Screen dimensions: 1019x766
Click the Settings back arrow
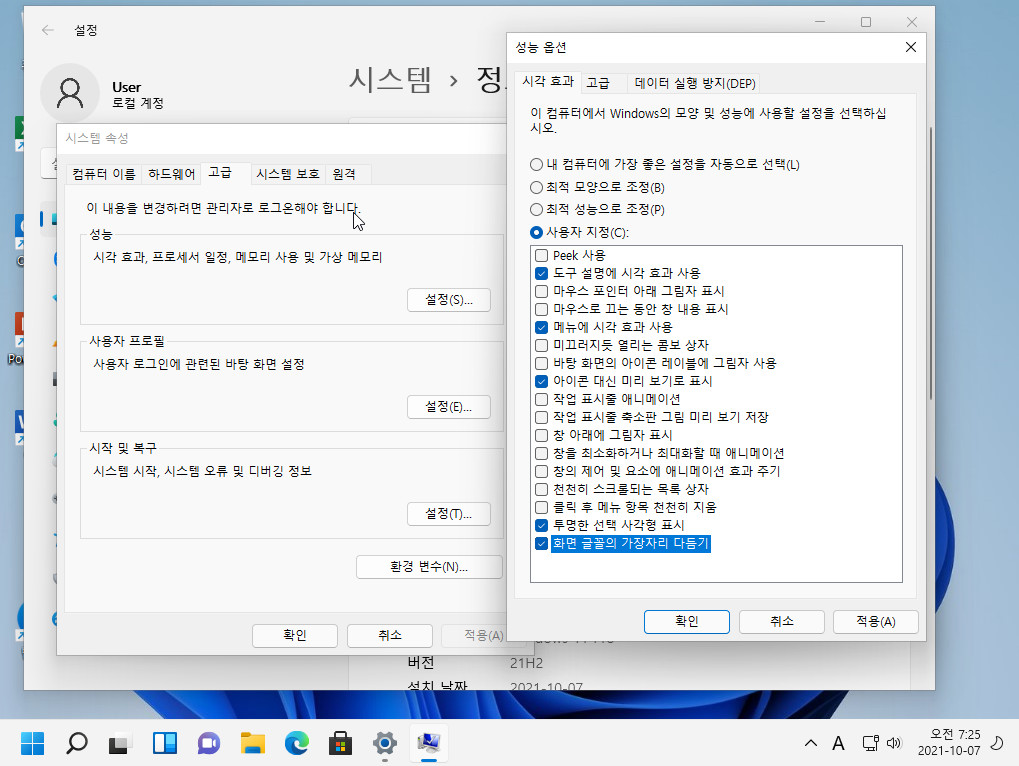coord(47,30)
